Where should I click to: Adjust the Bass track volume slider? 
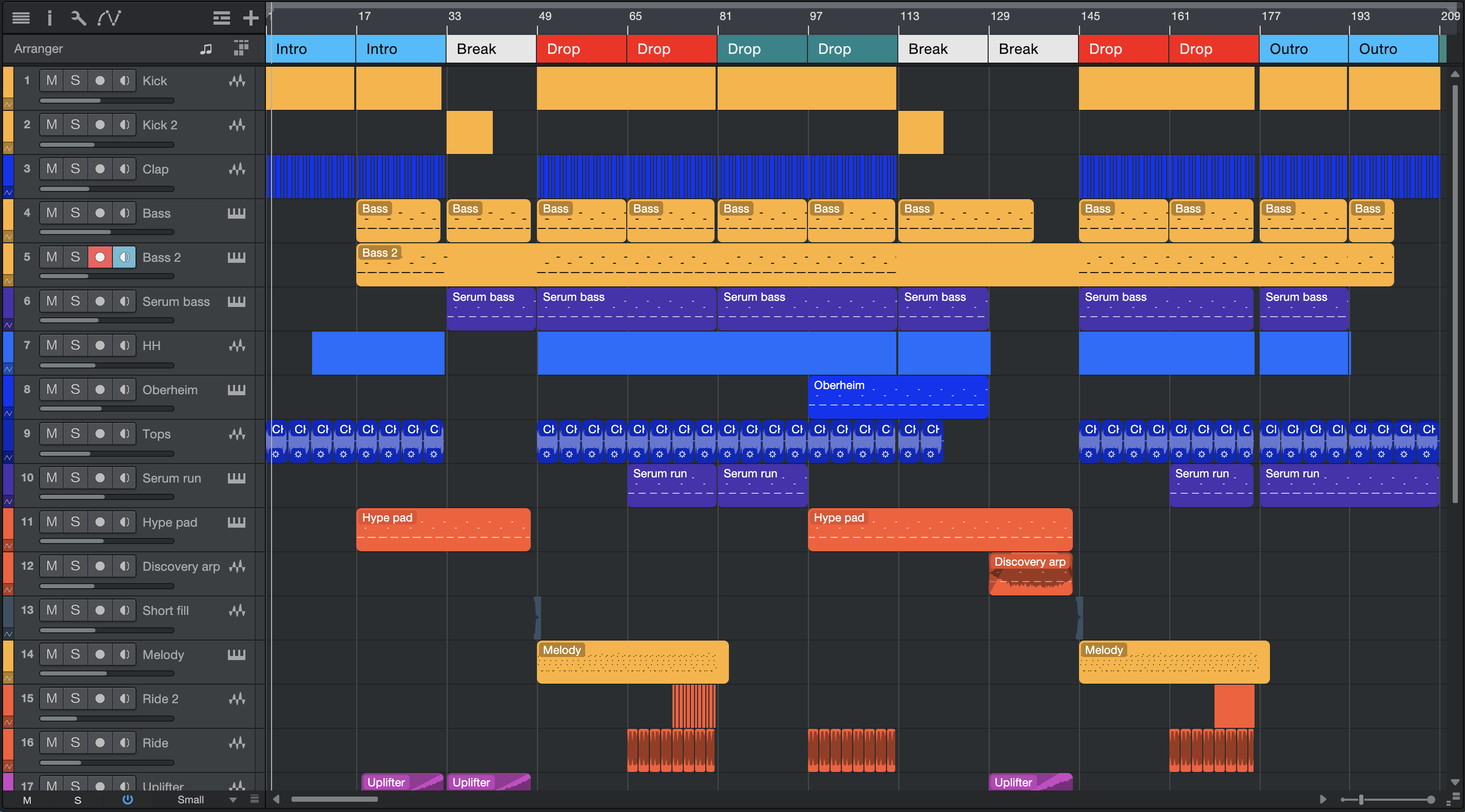(x=106, y=232)
